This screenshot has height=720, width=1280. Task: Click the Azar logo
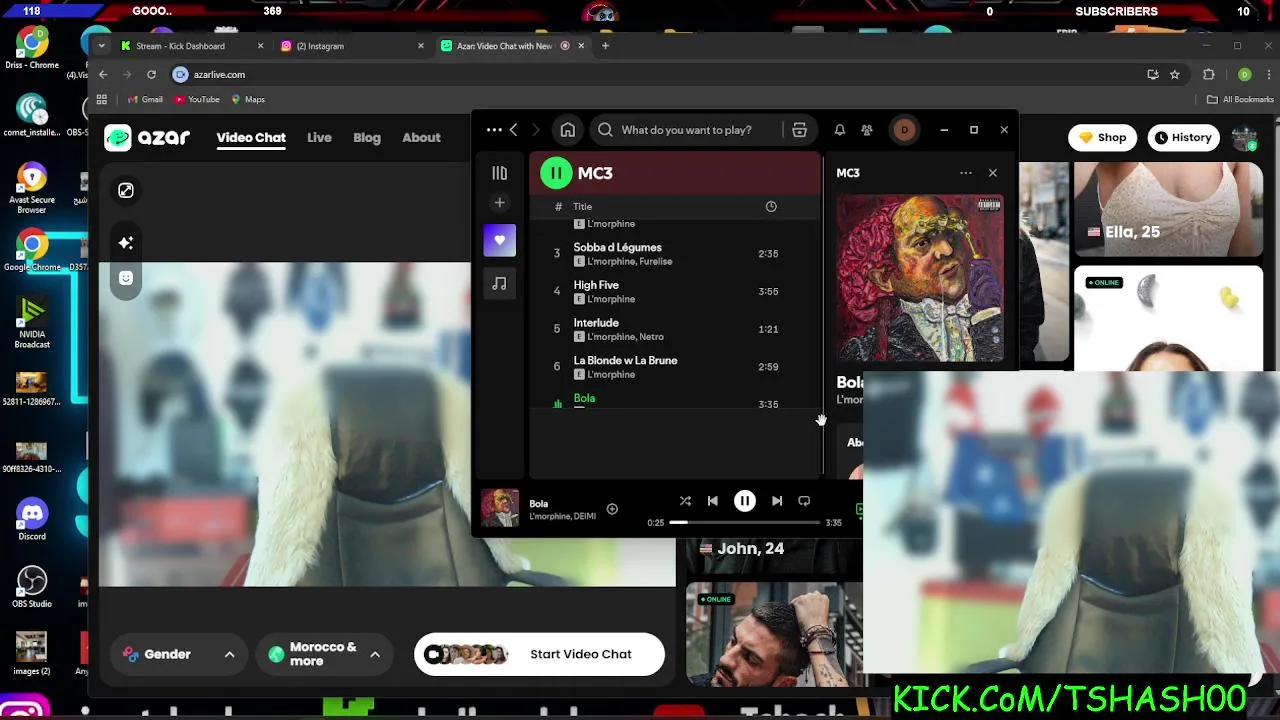147,138
